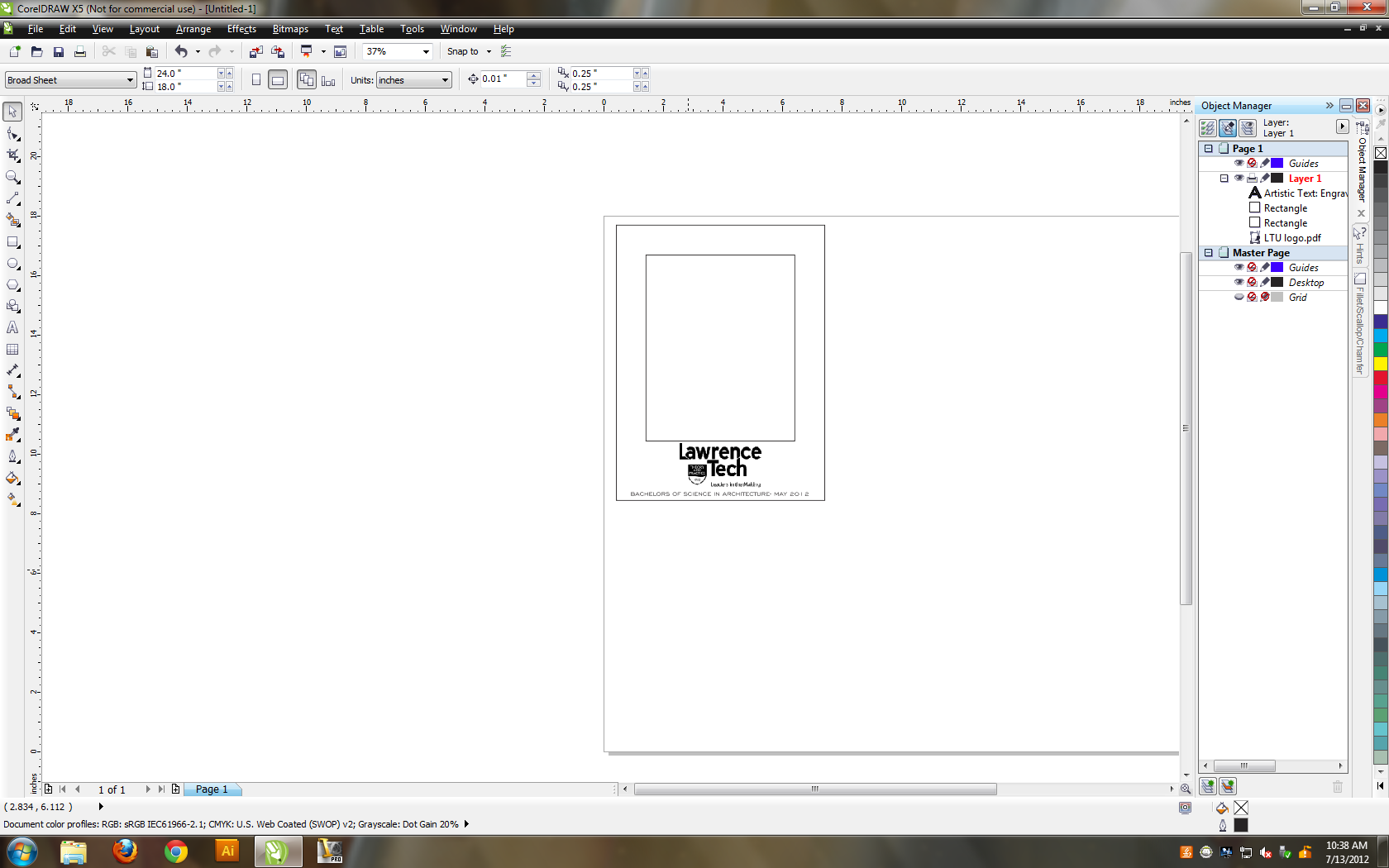Click New Layer button in Object Manager
1389x868 pixels.
coord(1208,786)
